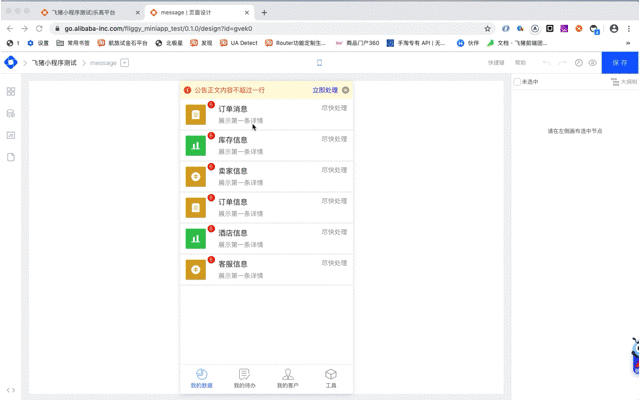Click the 卖家信息 list row title
Image resolution: width=640 pixels, height=400 pixels.
tap(233, 171)
